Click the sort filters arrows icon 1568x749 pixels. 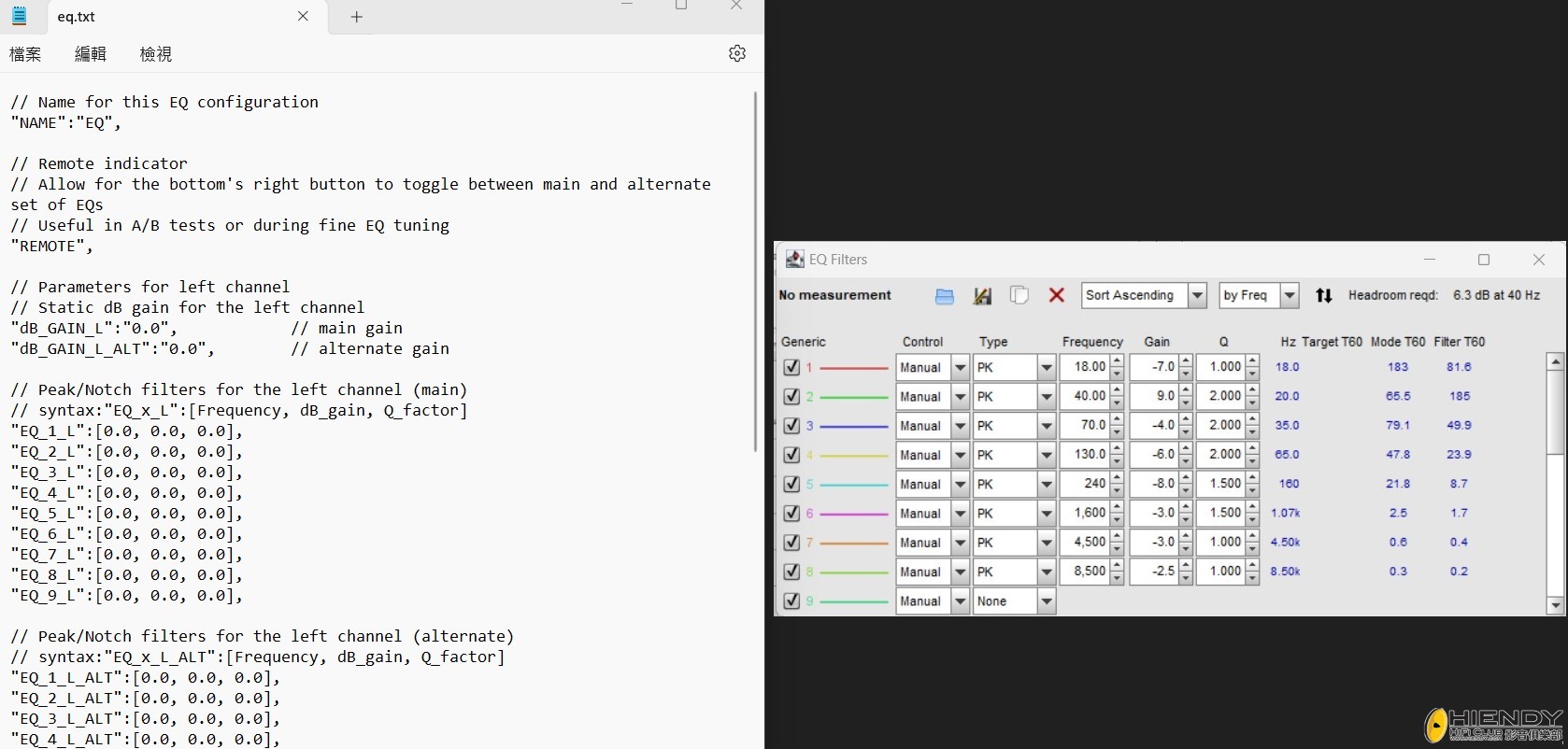[1323, 296]
